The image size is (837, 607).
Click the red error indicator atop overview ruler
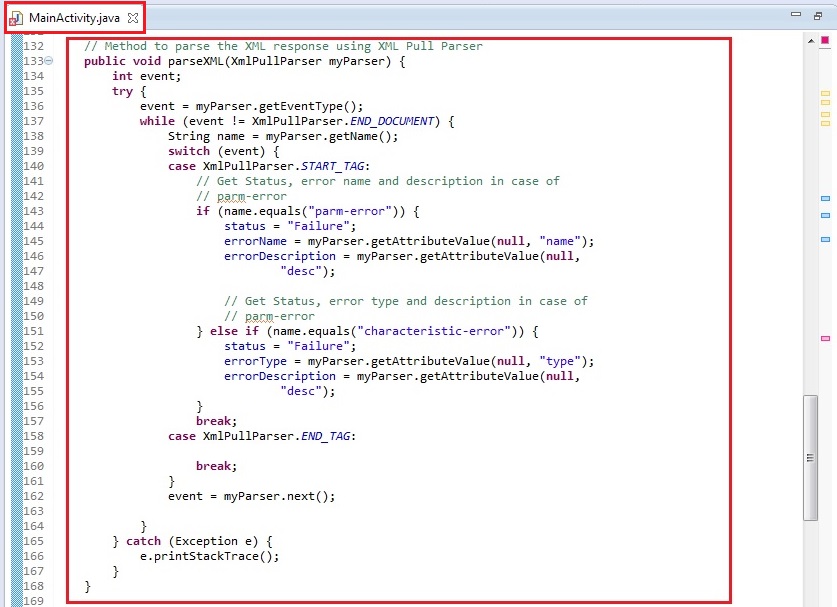click(825, 41)
